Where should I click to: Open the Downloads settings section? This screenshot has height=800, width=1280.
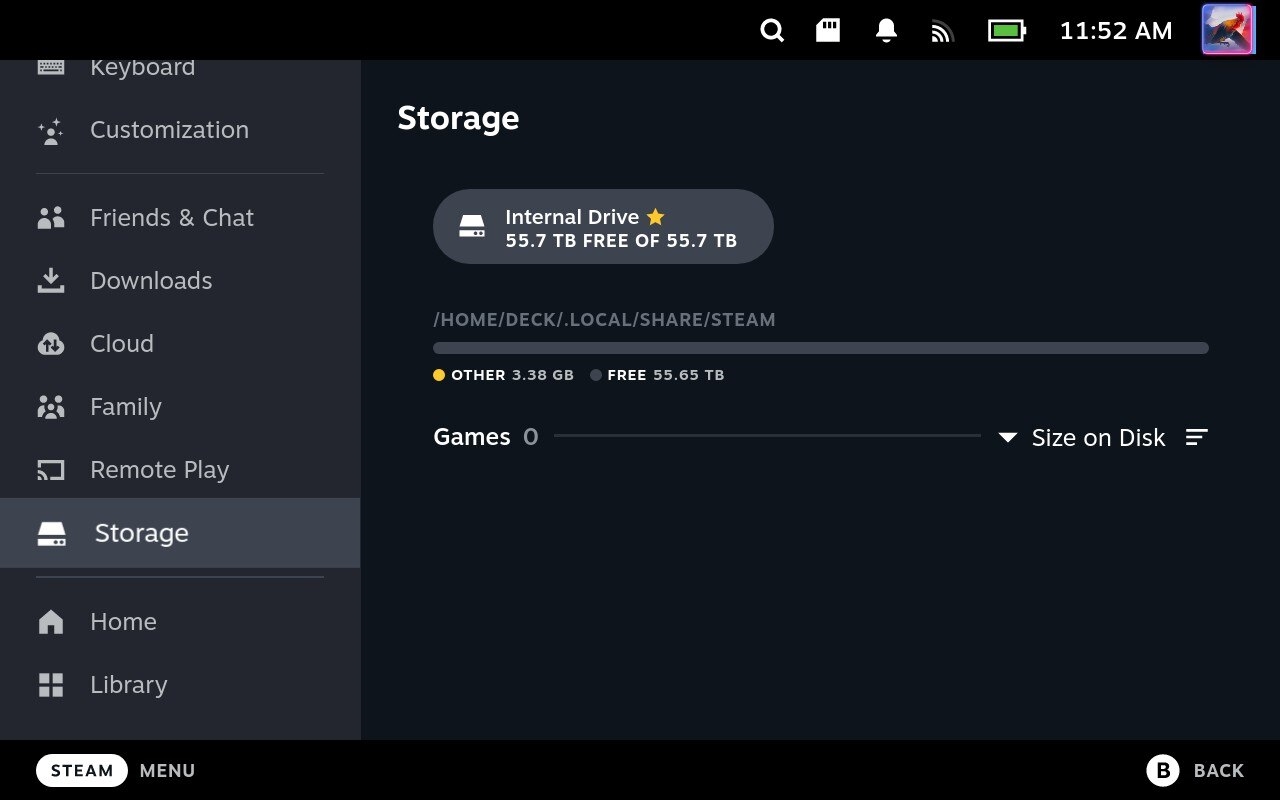151,280
